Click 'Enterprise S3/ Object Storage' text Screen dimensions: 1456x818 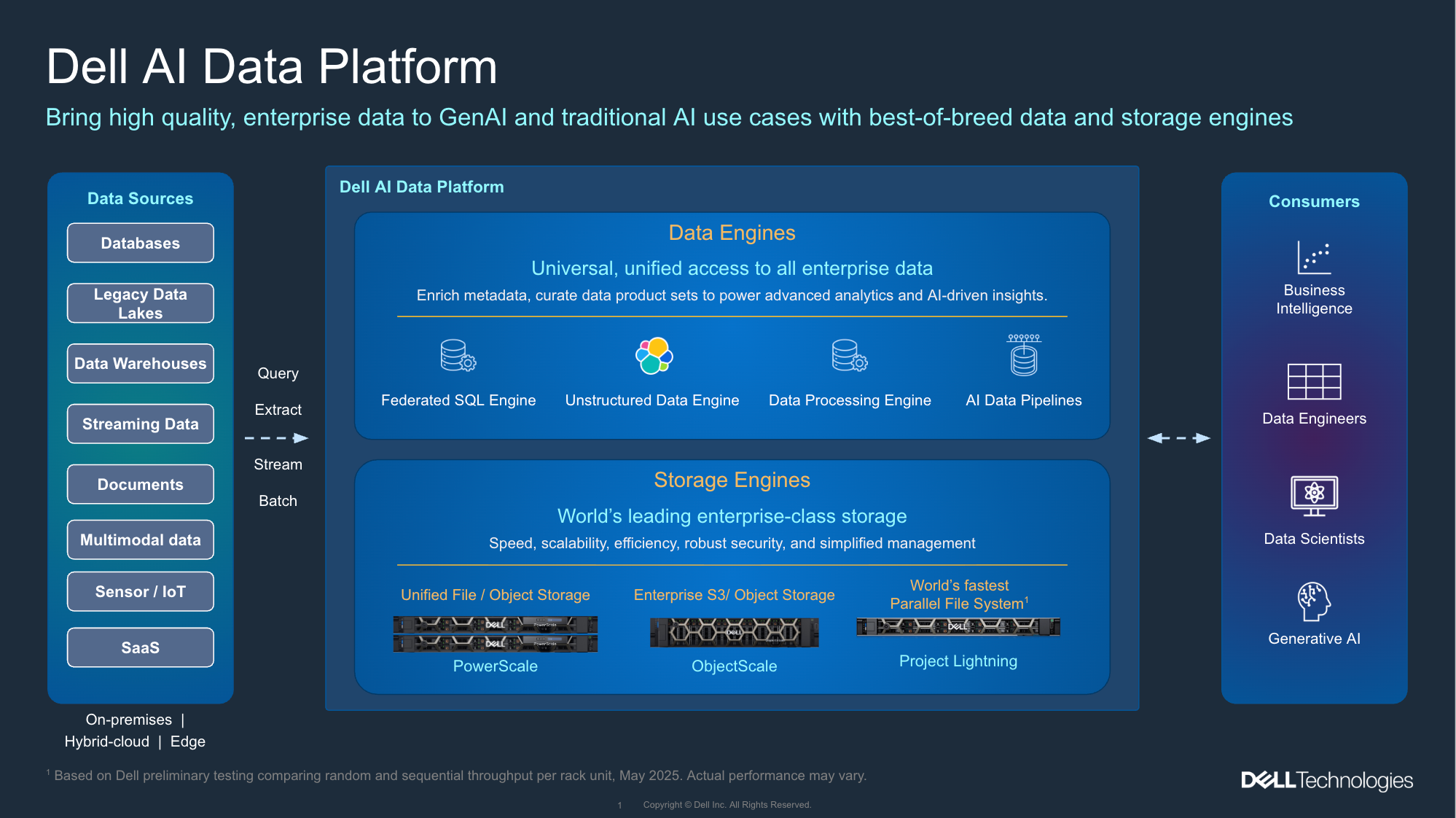735,595
